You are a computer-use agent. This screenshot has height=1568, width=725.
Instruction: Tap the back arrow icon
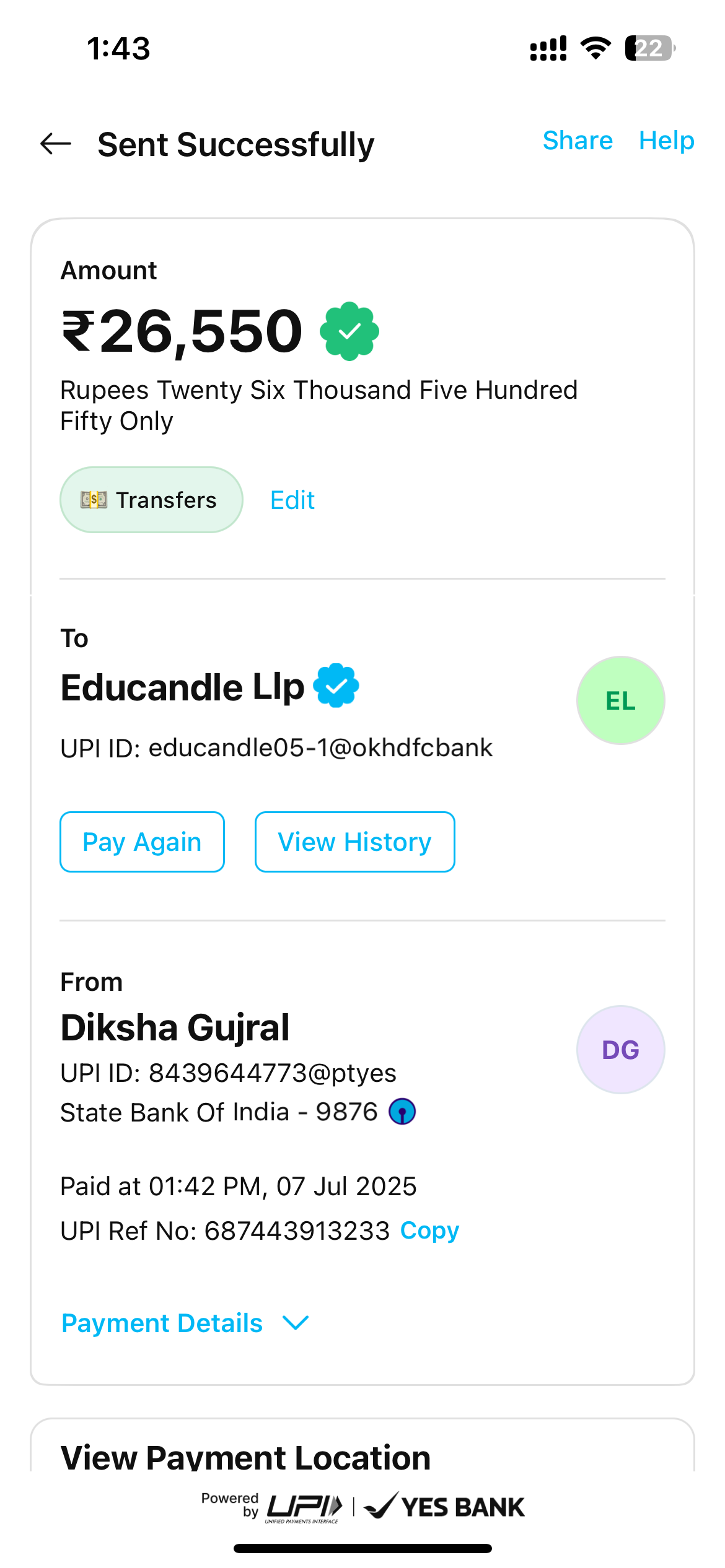coord(56,144)
